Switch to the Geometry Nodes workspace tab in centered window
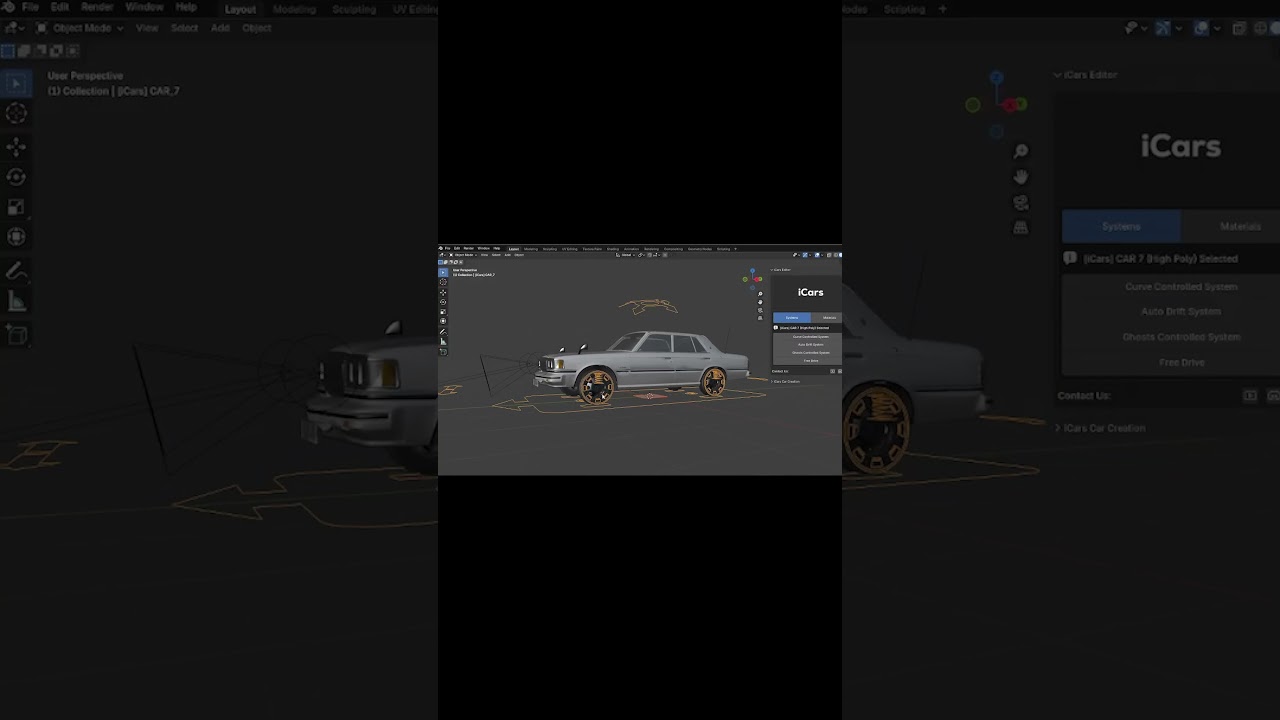The image size is (1280, 720). point(700,249)
